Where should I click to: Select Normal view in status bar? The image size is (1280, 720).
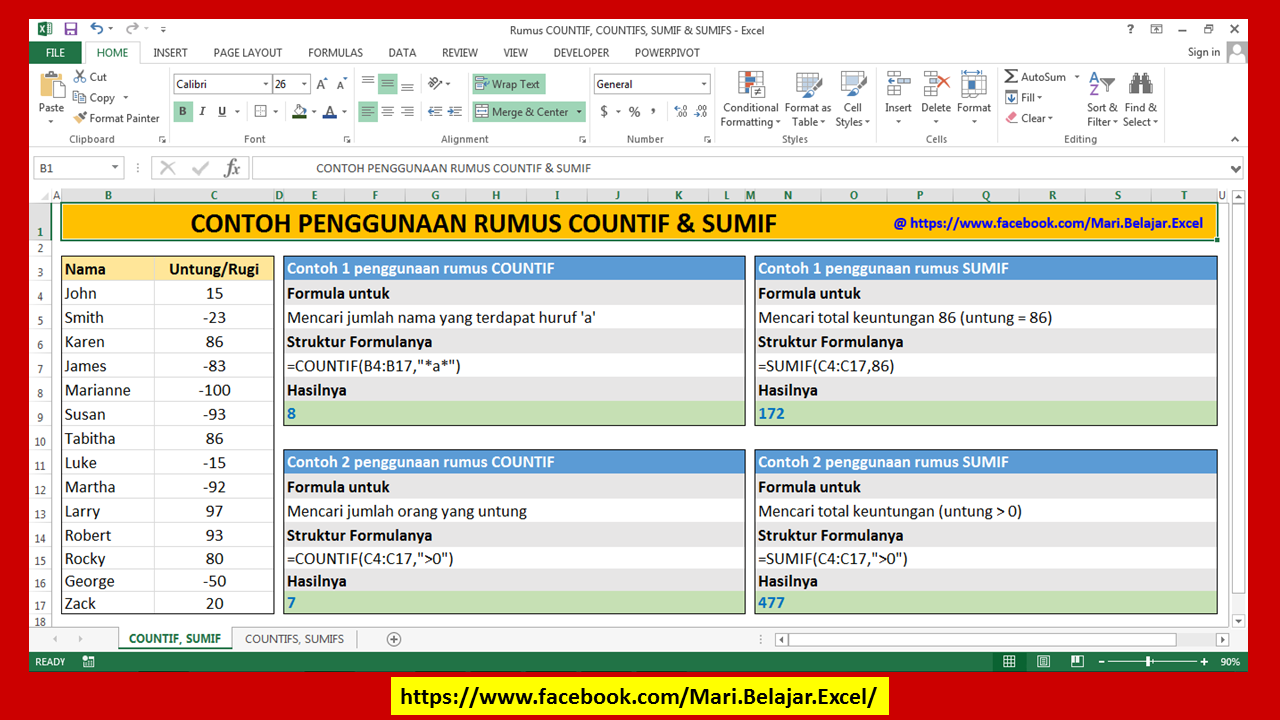(1009, 662)
